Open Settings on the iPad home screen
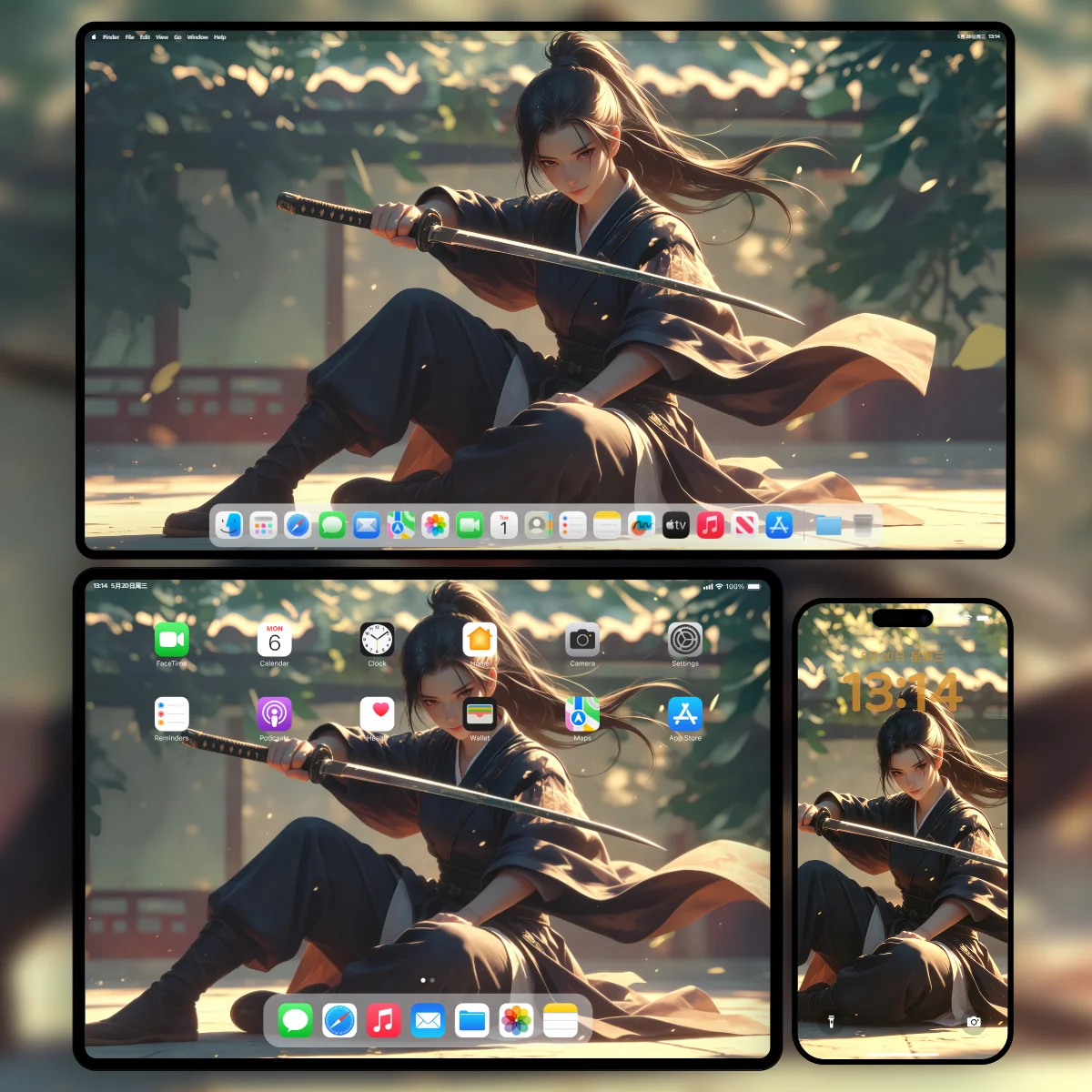This screenshot has width=1092, height=1092. pyautogui.click(x=685, y=640)
